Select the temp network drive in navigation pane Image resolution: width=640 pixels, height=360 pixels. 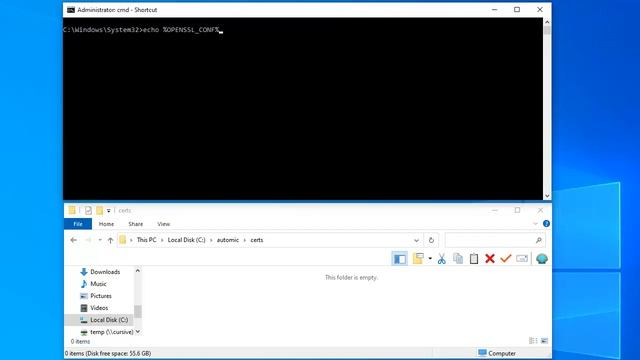tap(107, 332)
